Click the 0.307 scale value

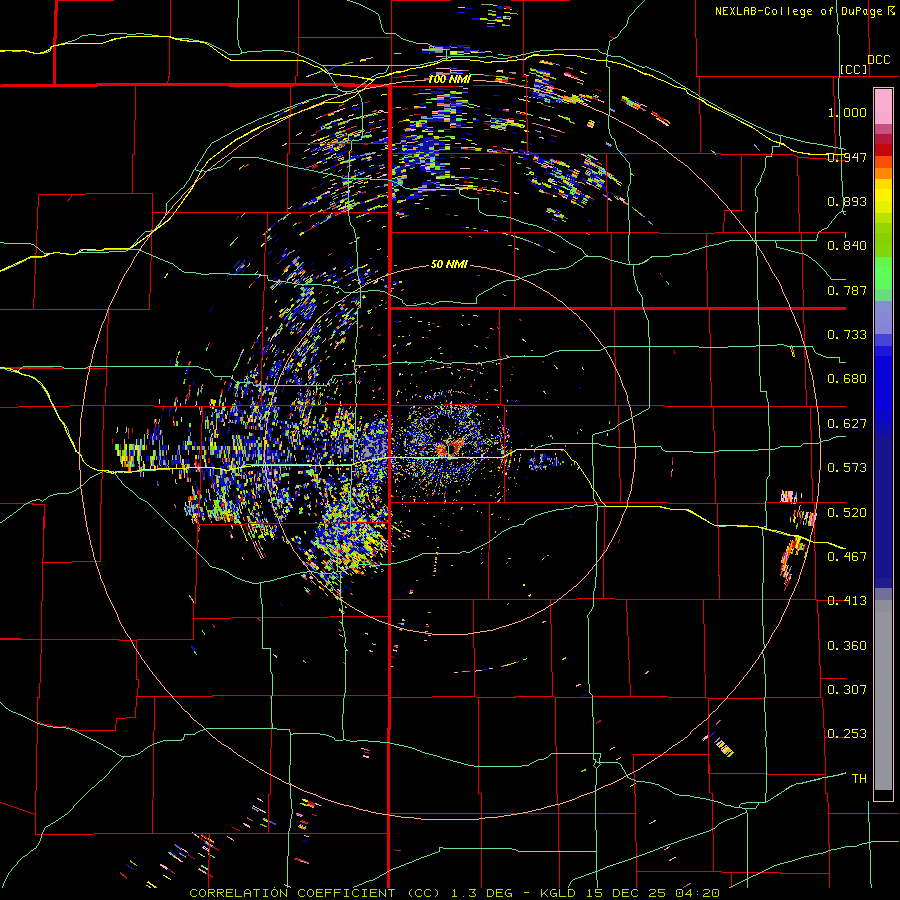847,689
